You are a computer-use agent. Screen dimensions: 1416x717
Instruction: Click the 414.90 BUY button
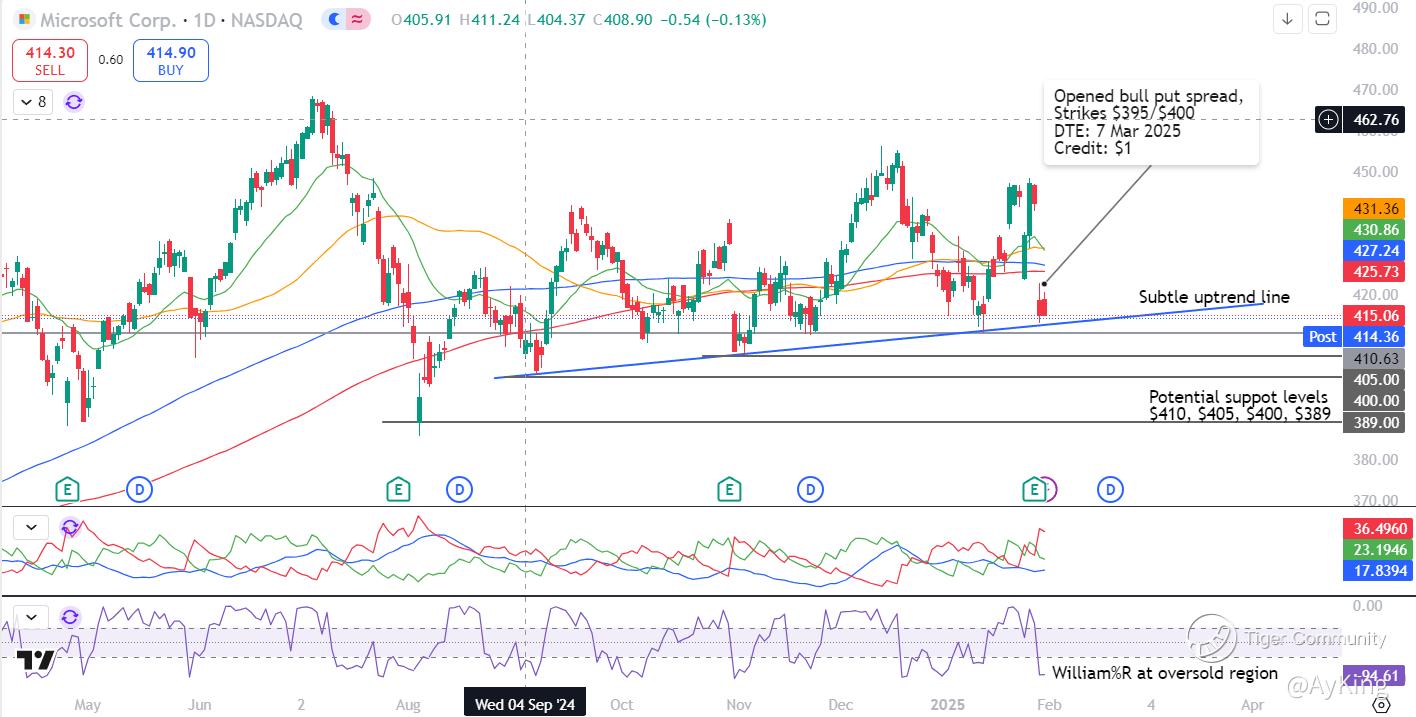[170, 60]
